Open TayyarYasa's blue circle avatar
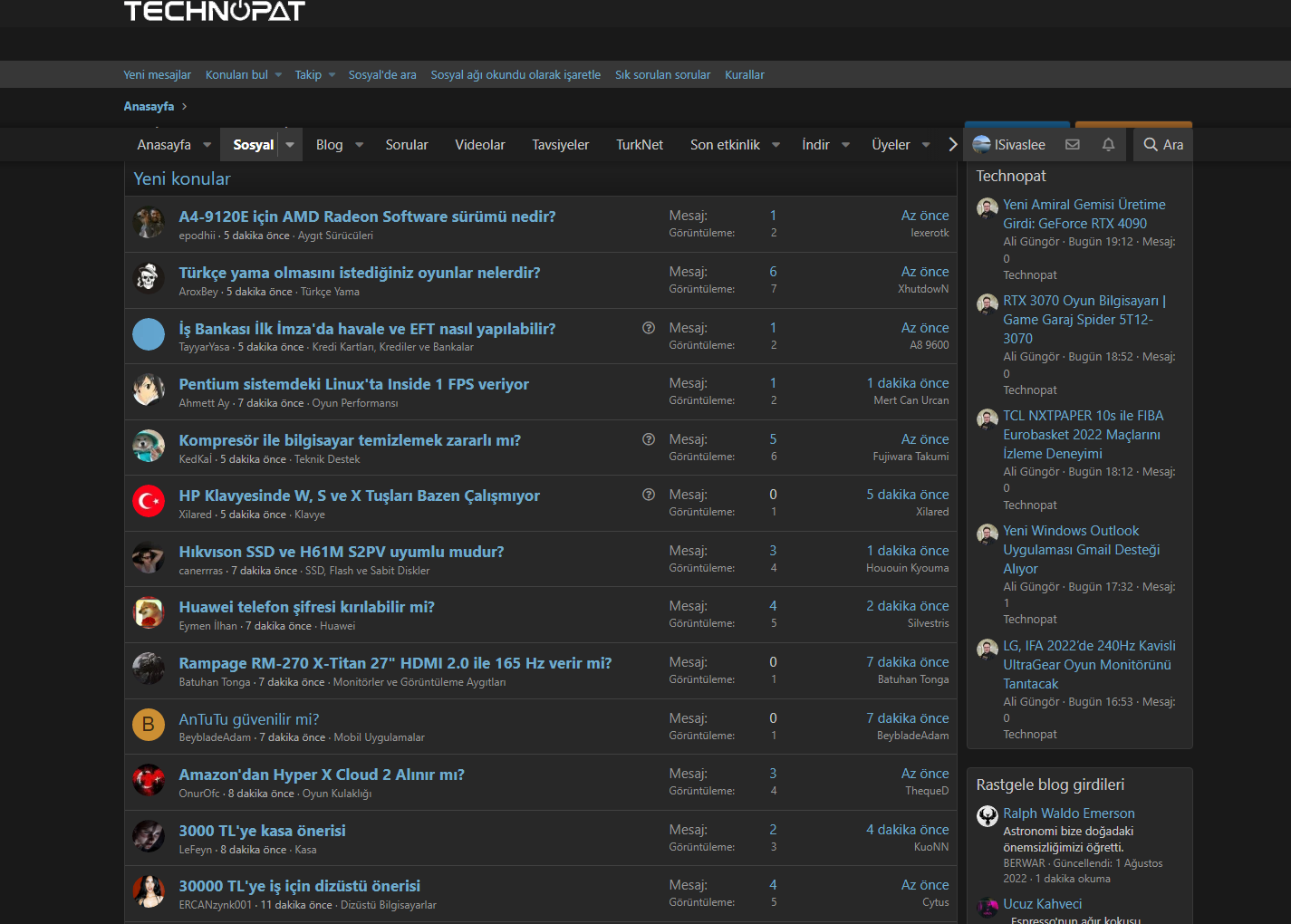 click(x=149, y=334)
